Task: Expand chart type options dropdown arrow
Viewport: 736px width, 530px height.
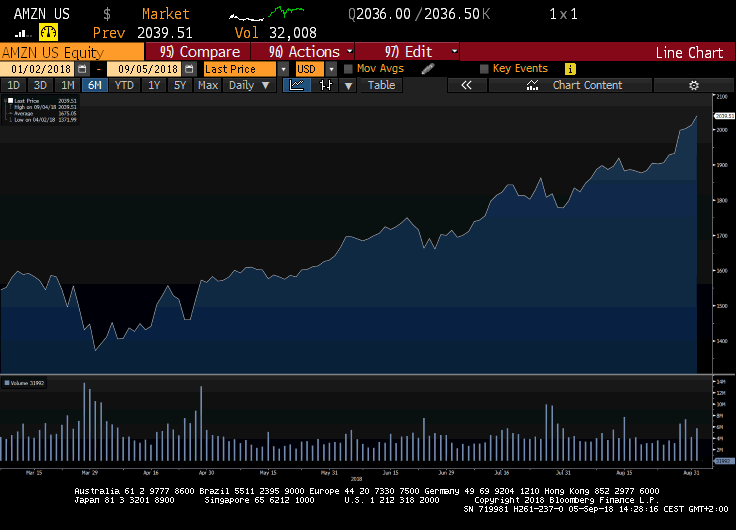Action: (x=348, y=85)
